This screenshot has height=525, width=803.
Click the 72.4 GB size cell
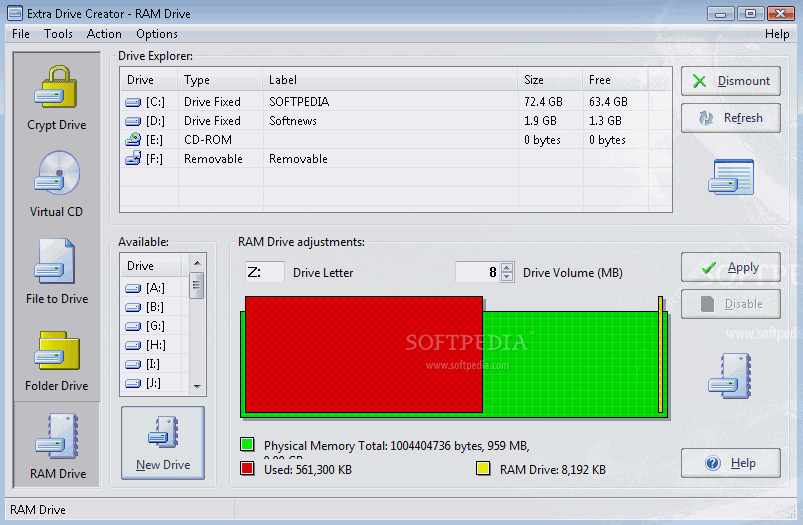543,102
